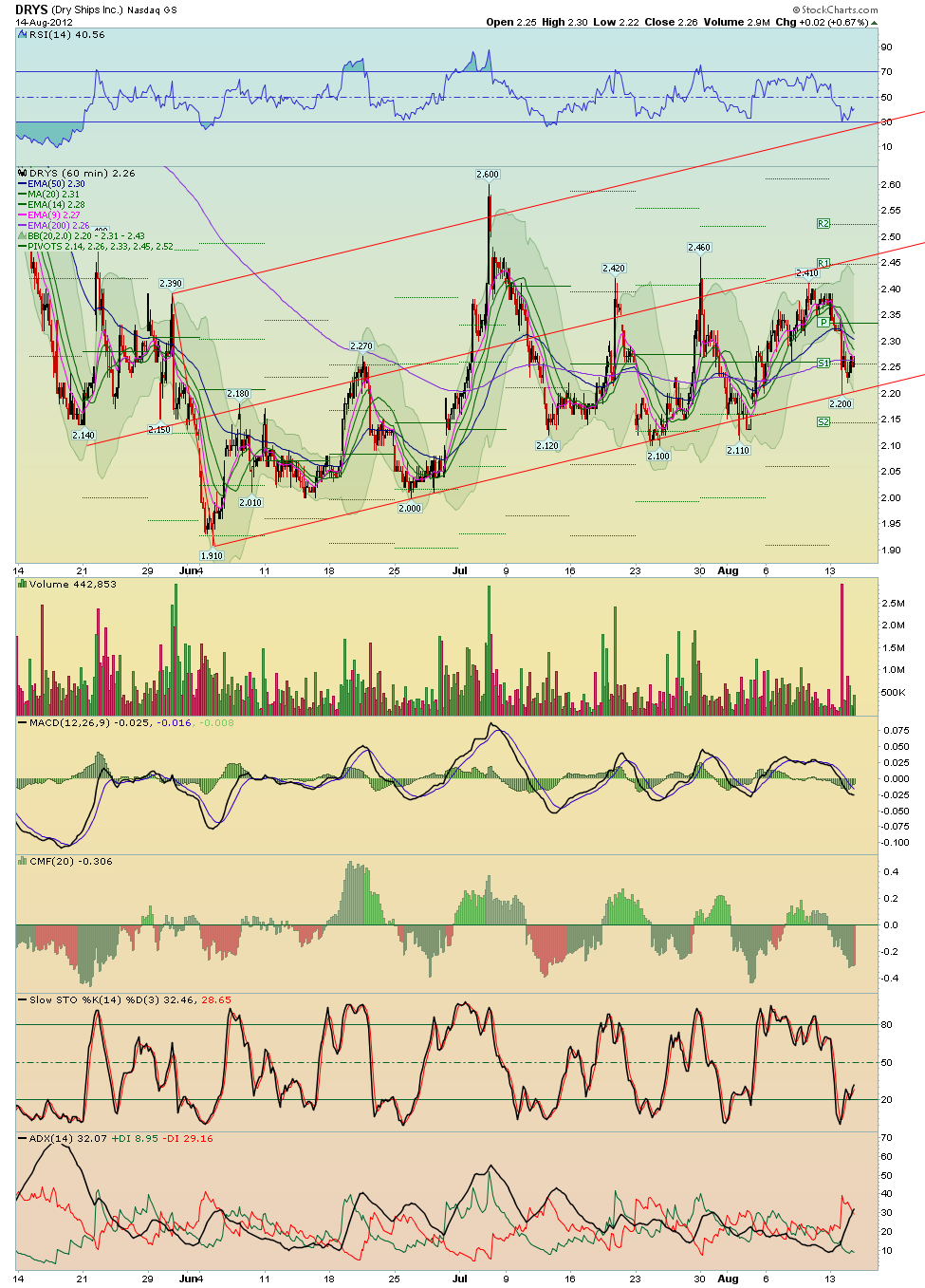This screenshot has width=925, height=1288.
Task: Click the RSI(14) indicator legend icon
Action: pos(23,34)
